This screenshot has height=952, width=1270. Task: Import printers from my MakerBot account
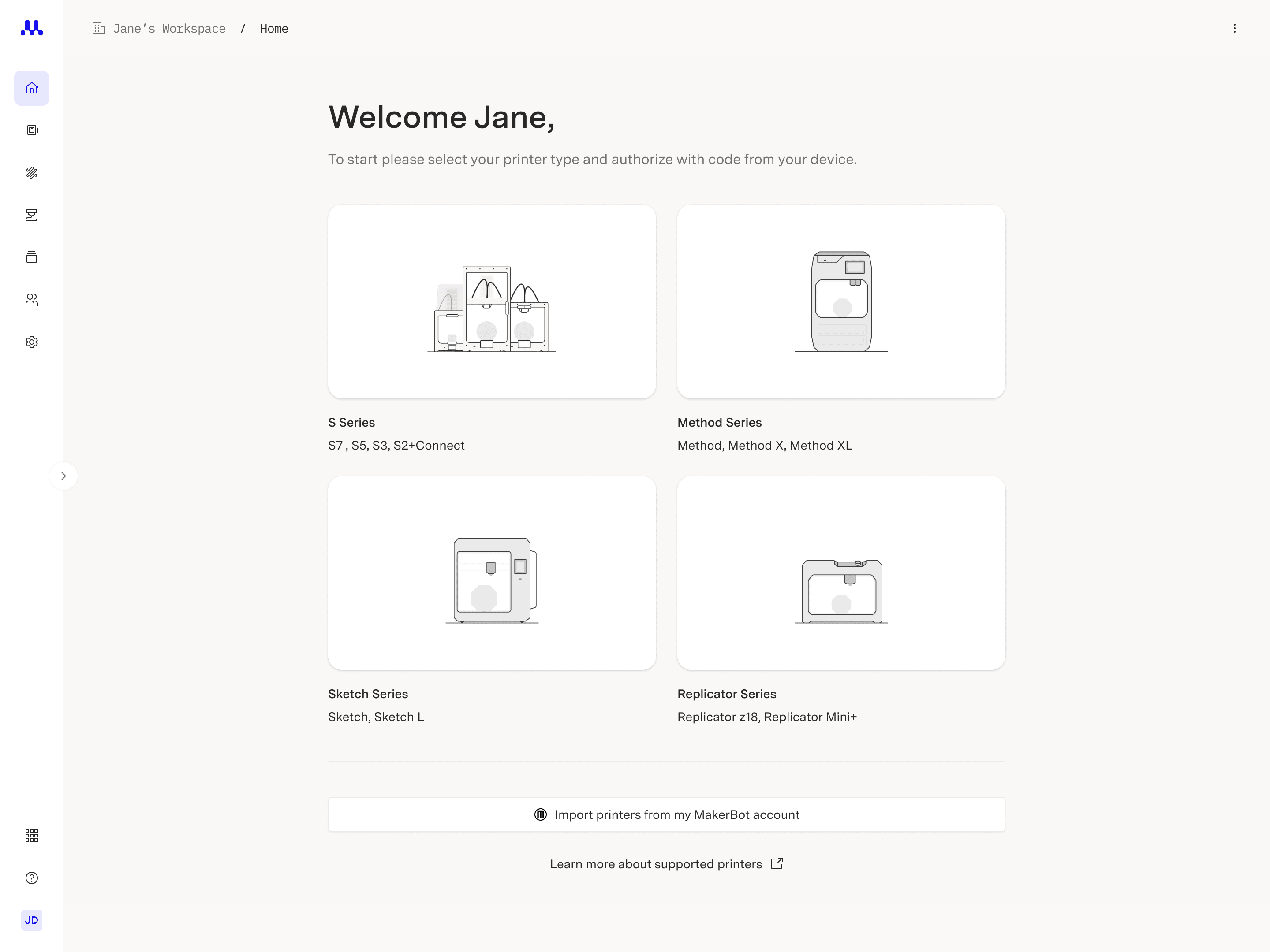pos(667,814)
